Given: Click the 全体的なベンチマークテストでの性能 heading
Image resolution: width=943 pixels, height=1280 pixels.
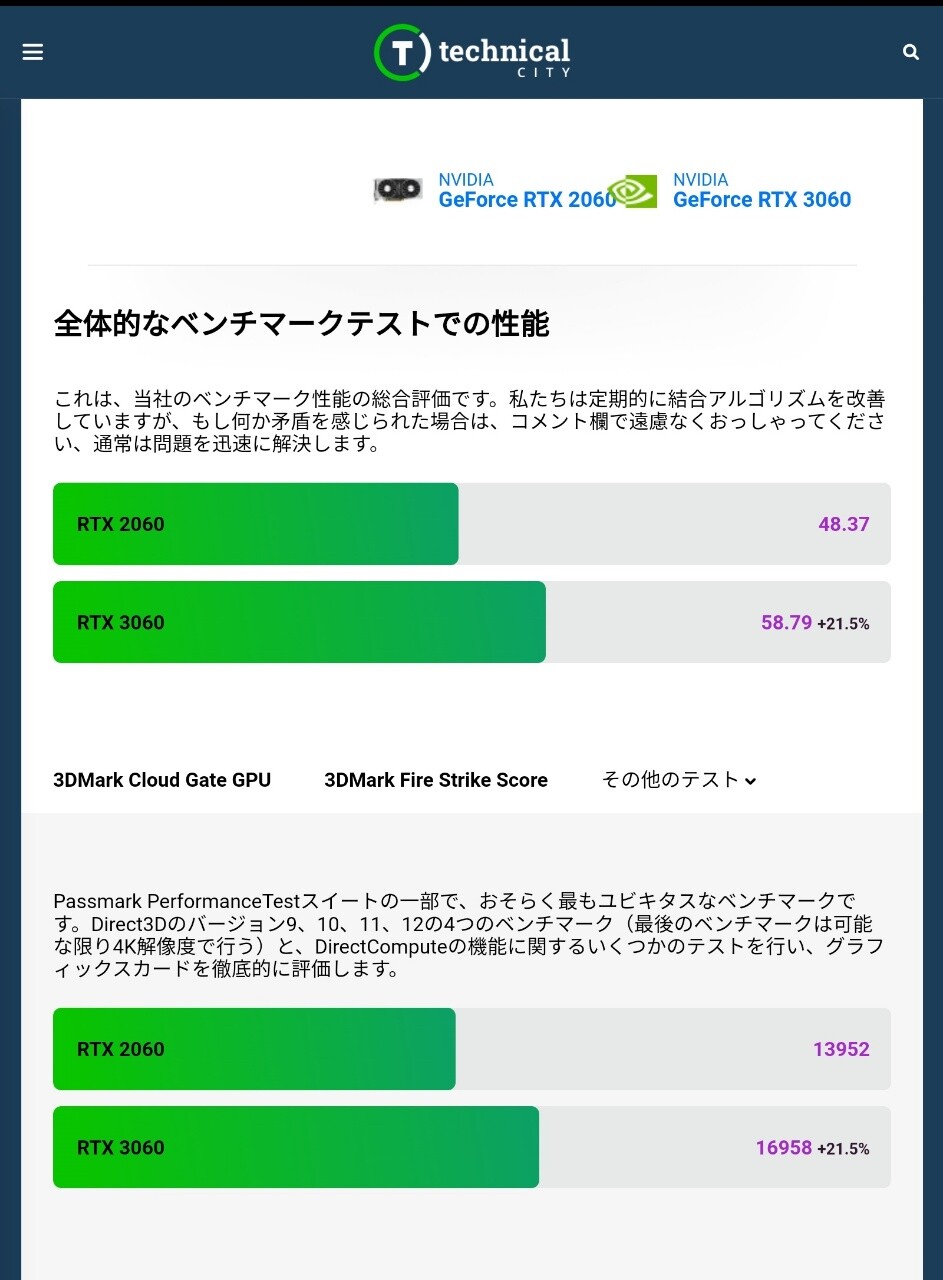Looking at the screenshot, I should point(301,324).
